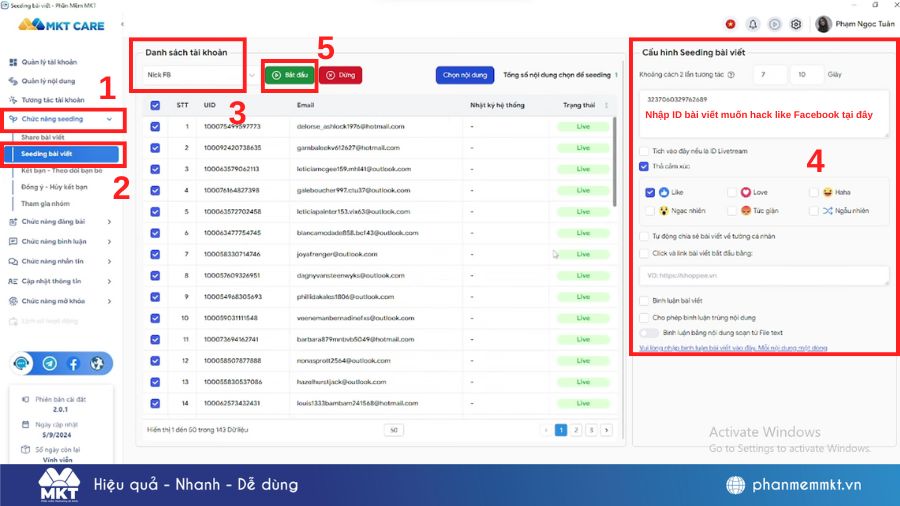Click the interval help question icon
Screen dimensions: 900x506
tap(731, 75)
